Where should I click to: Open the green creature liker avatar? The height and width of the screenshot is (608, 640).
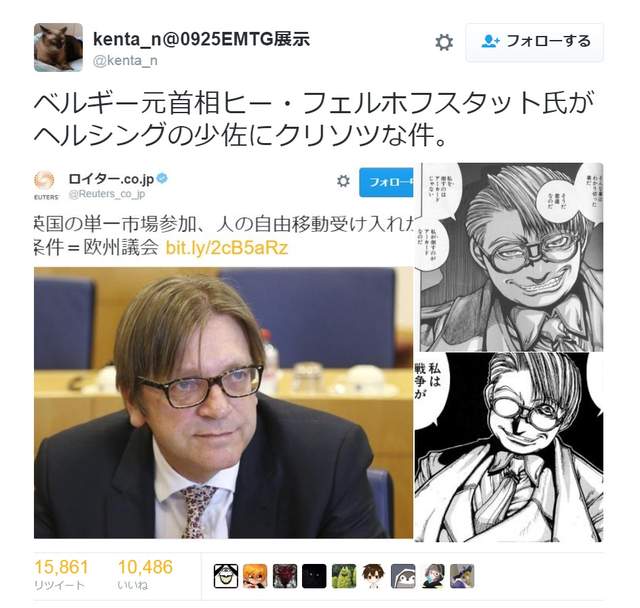[x=344, y=576]
